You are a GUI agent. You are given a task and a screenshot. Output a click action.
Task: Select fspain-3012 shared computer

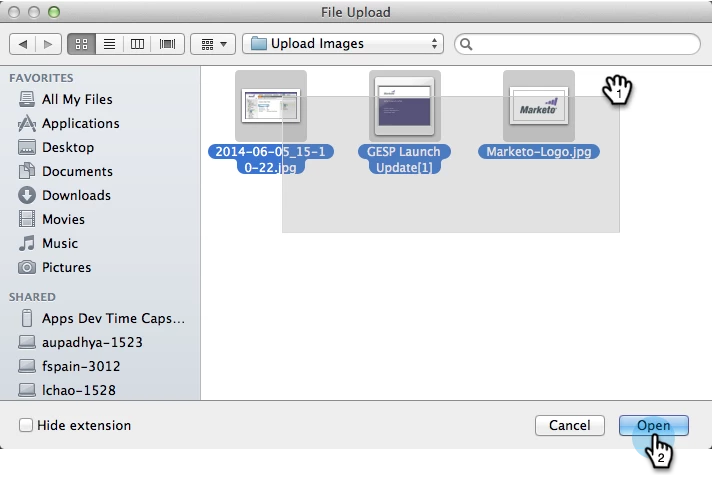(x=81, y=366)
